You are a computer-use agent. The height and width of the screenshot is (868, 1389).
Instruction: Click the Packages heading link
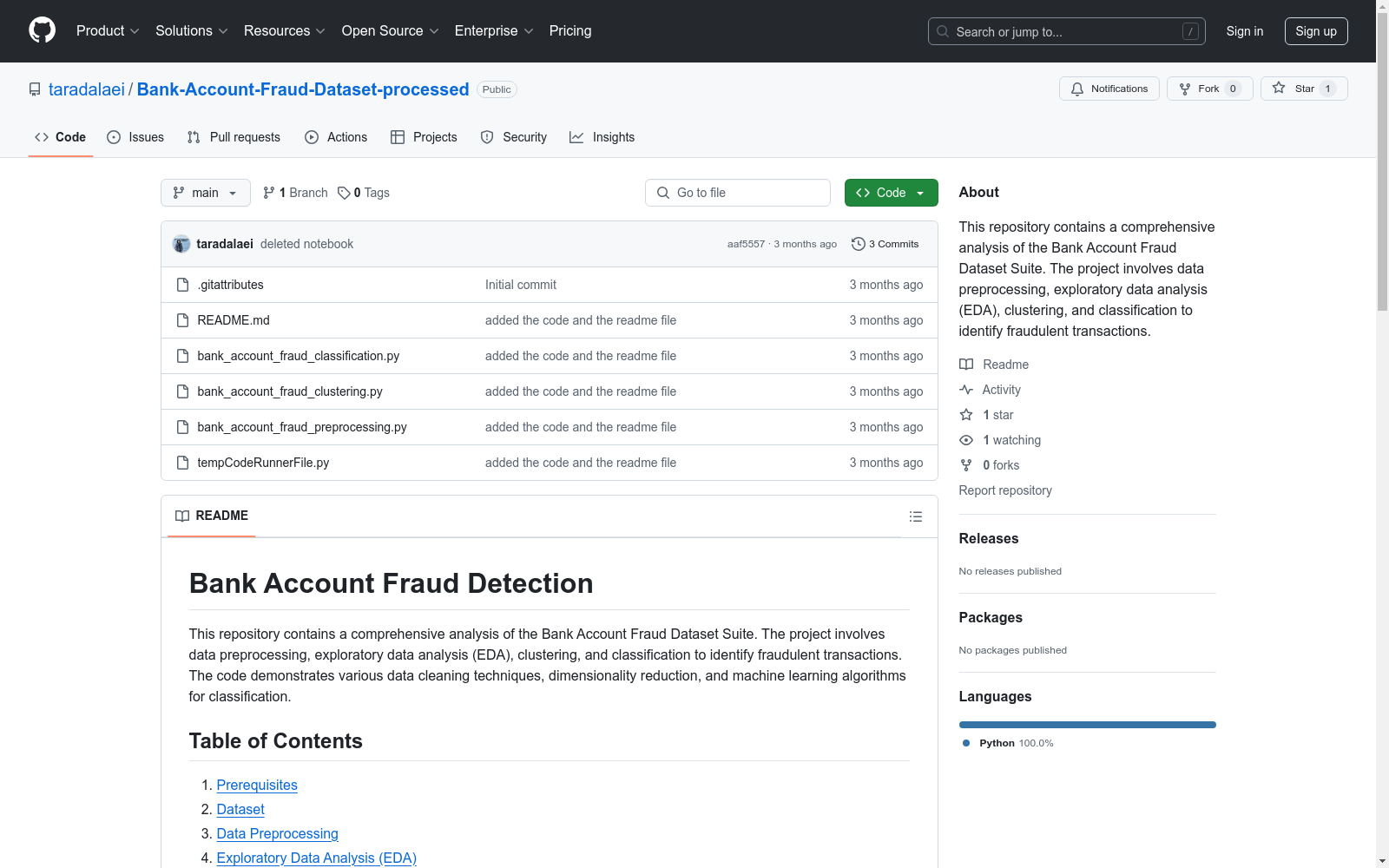click(x=991, y=617)
